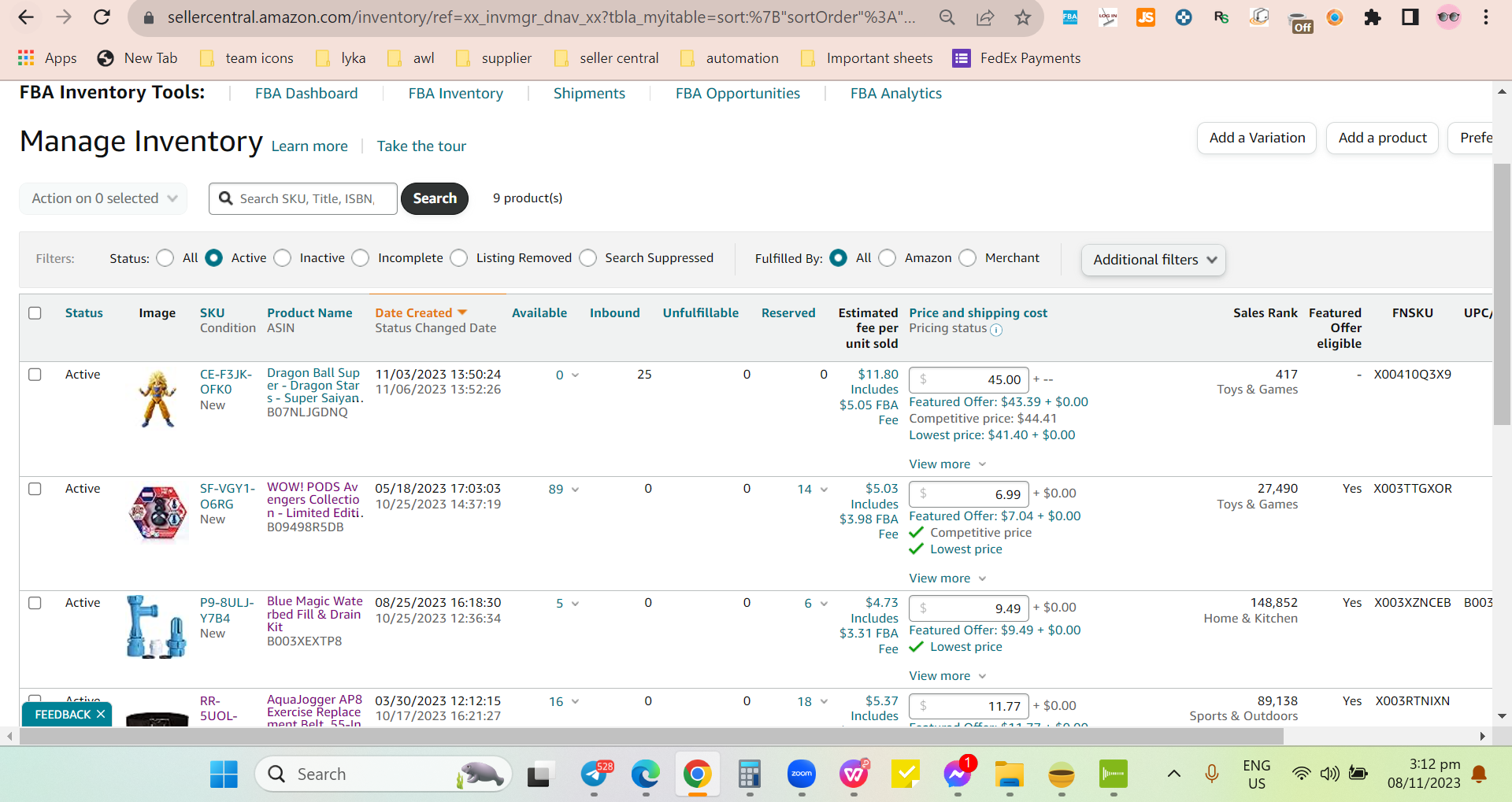Screen dimensions: 1512x802
Task: Expand View more for WOW! PODS pricing
Action: pos(947,578)
